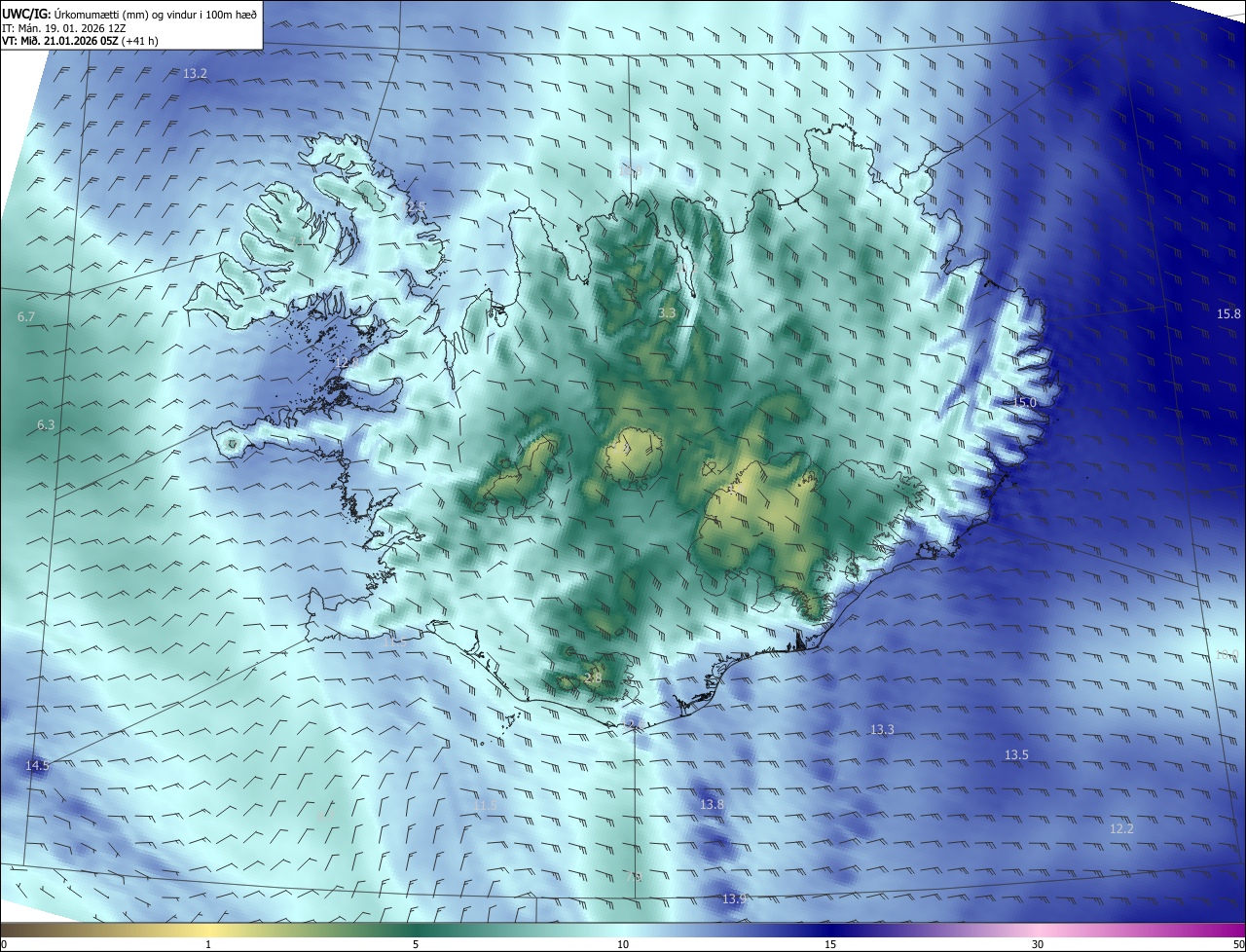Viewport: 1246px width, 952px height.
Task: Click the 13.5 value on the map
Action: pyautogui.click(x=1016, y=755)
